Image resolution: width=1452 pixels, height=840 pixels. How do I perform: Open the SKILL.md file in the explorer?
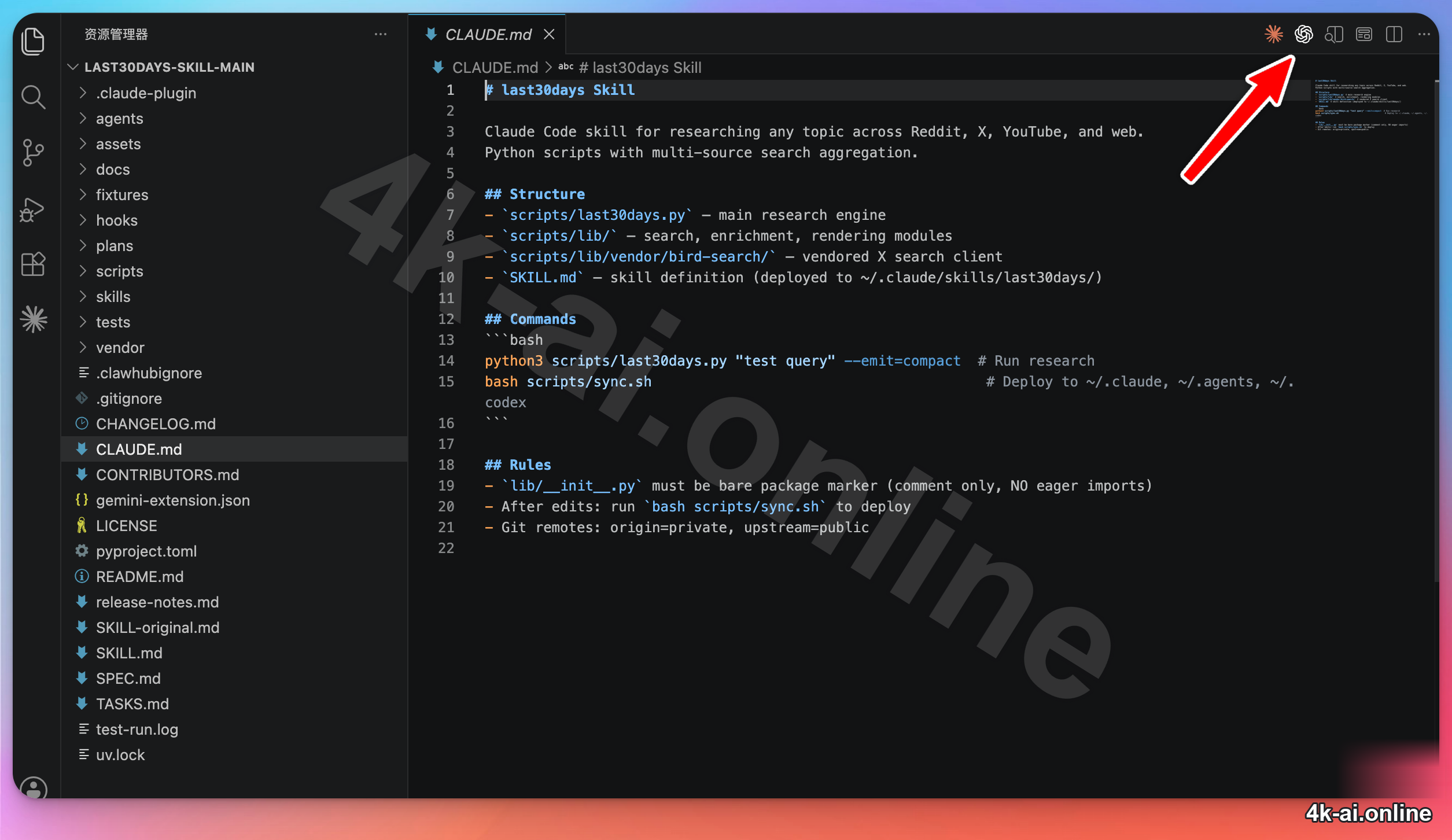pos(234,653)
